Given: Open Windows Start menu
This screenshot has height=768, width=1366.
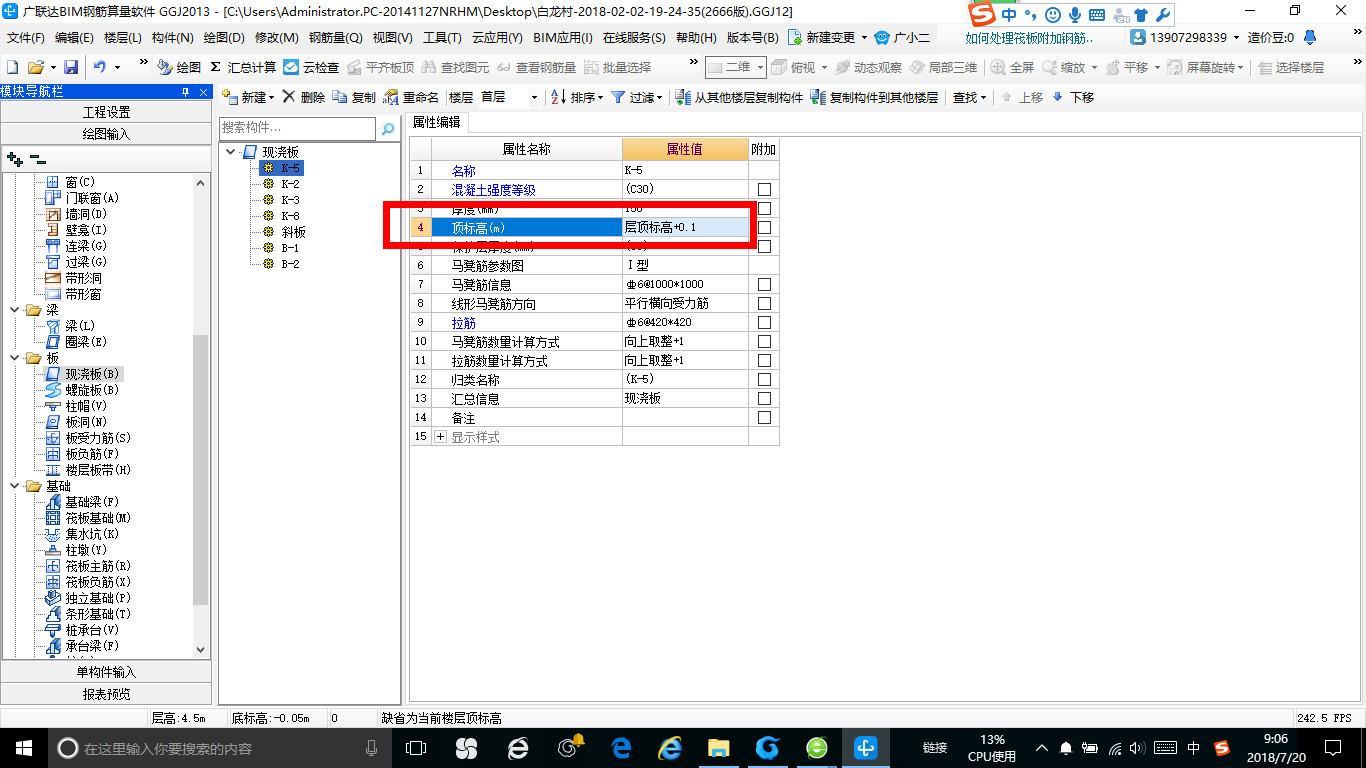Looking at the screenshot, I should (23, 747).
